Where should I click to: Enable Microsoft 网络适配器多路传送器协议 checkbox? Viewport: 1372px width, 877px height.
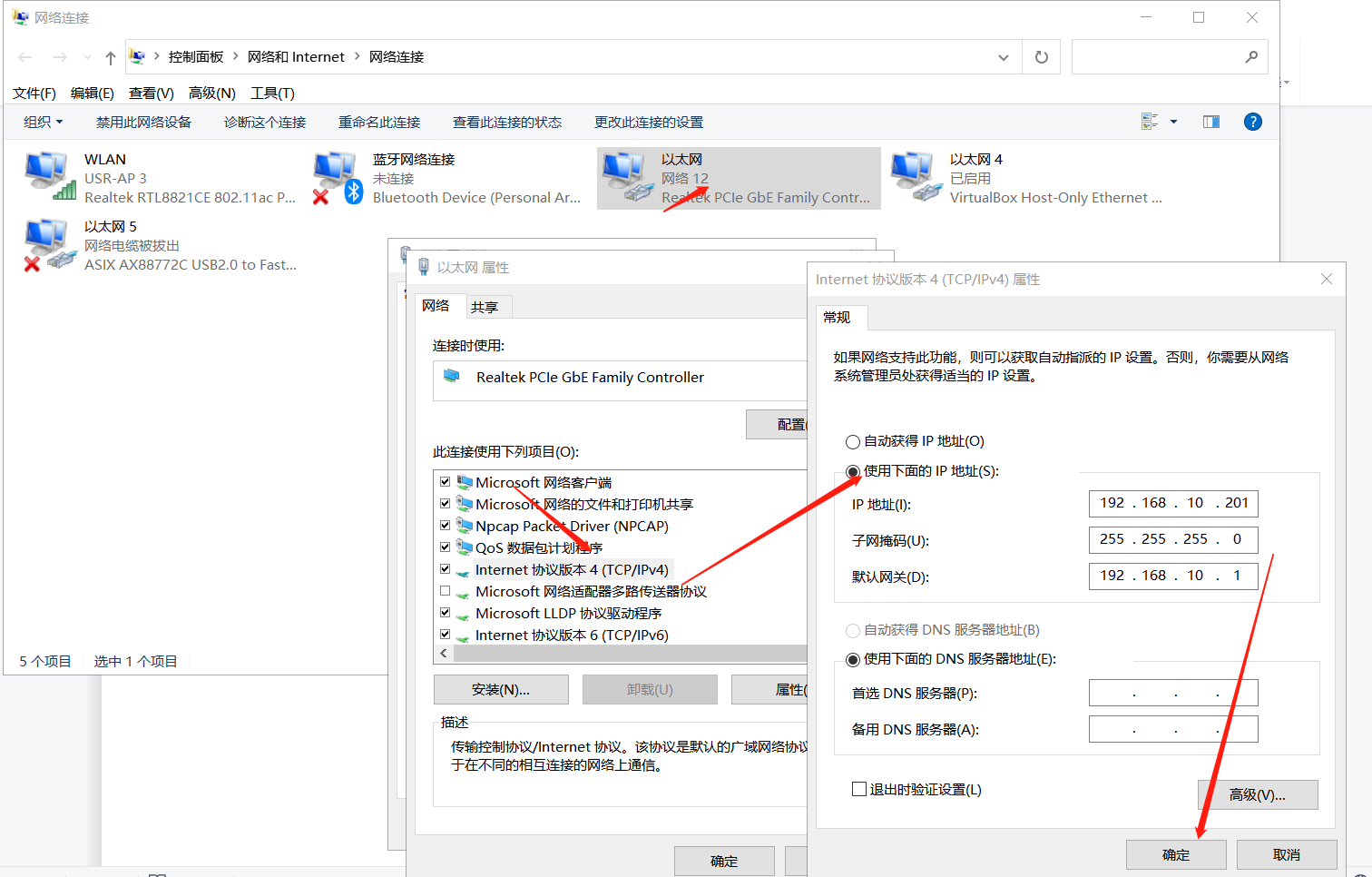pyautogui.click(x=446, y=591)
